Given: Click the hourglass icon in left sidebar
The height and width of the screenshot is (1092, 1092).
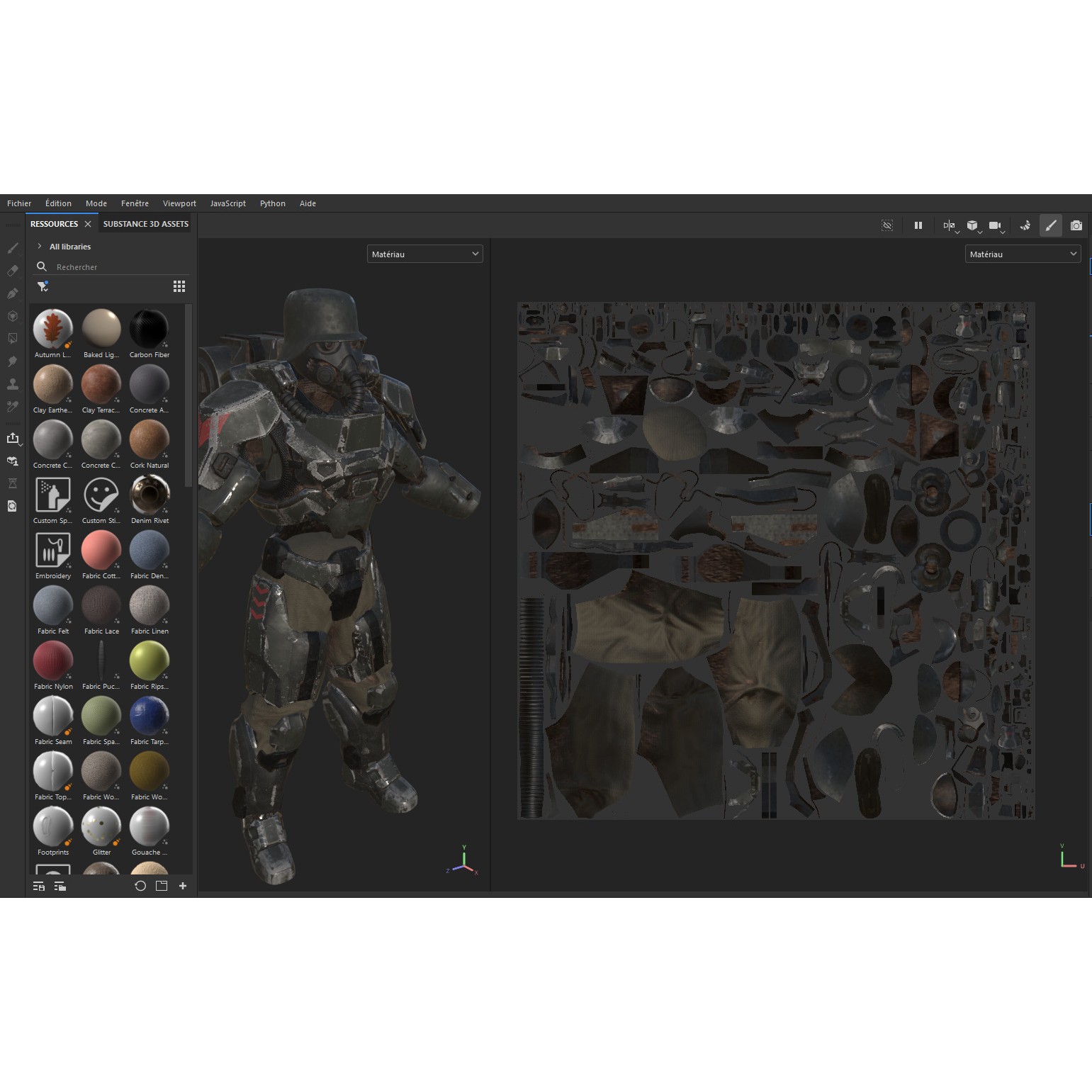Looking at the screenshot, I should [x=13, y=483].
